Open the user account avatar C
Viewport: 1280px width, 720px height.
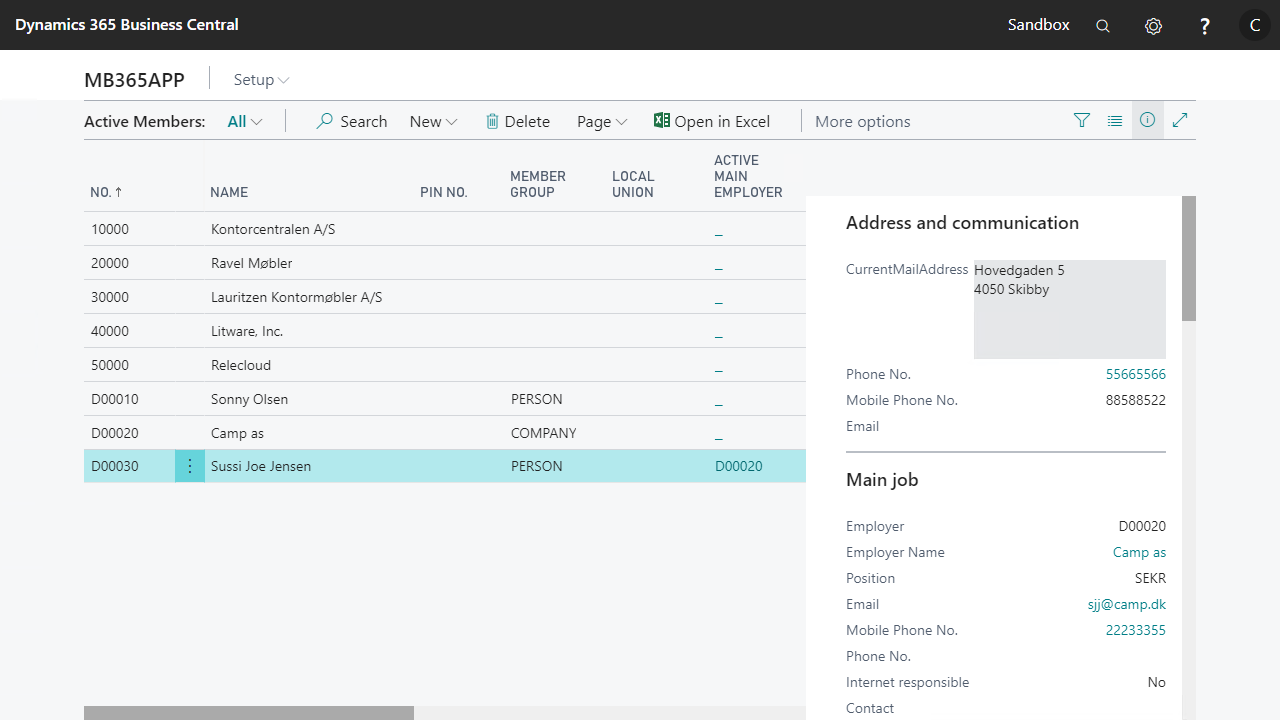coord(1255,25)
